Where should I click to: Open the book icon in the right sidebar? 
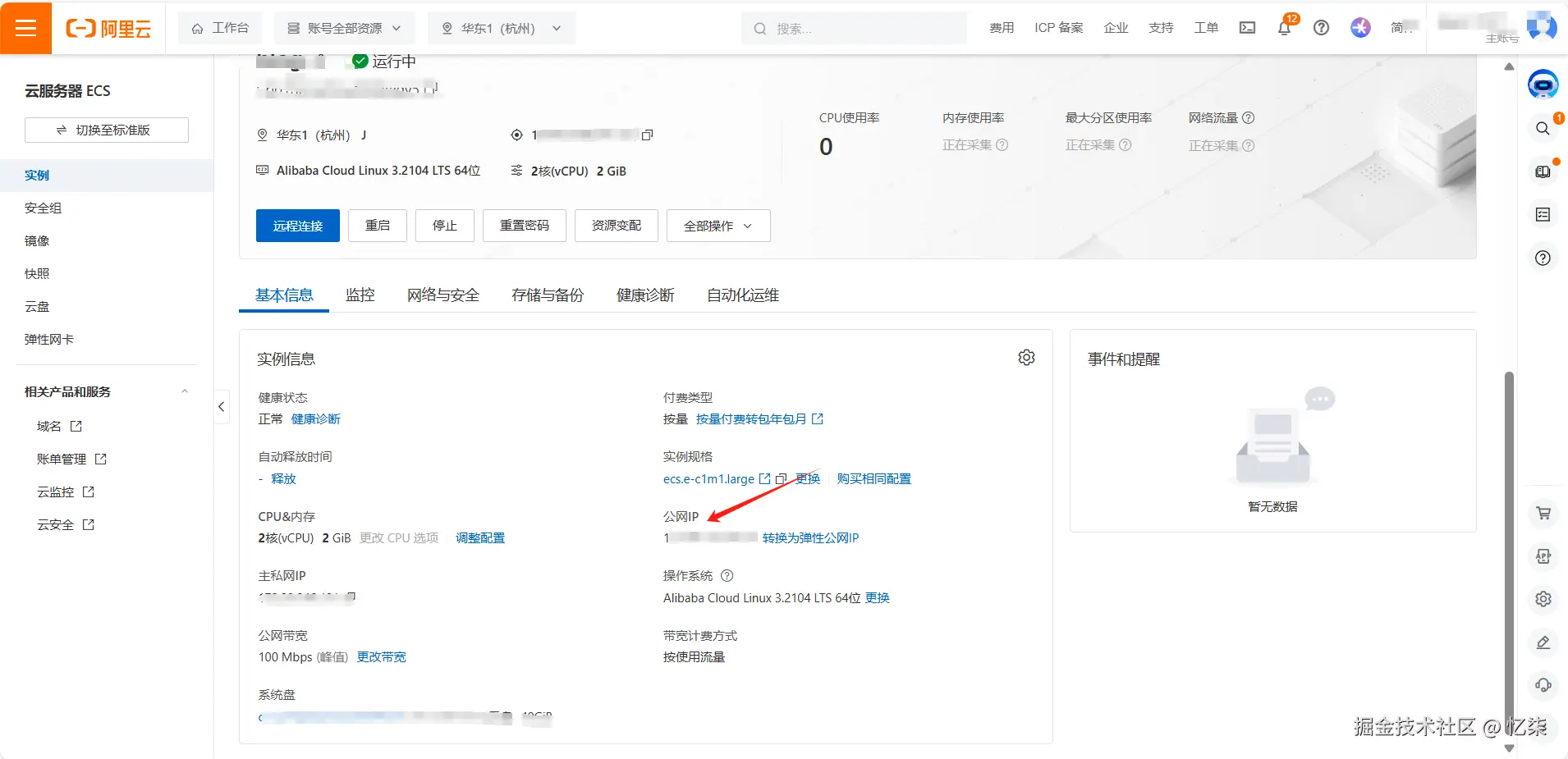click(1543, 171)
